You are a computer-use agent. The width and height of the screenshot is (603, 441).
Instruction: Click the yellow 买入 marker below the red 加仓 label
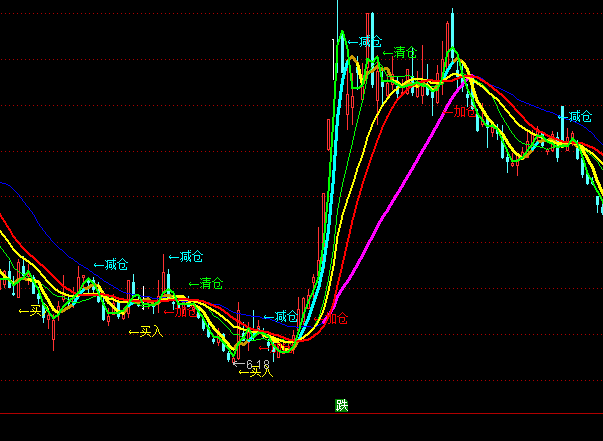click(x=146, y=331)
